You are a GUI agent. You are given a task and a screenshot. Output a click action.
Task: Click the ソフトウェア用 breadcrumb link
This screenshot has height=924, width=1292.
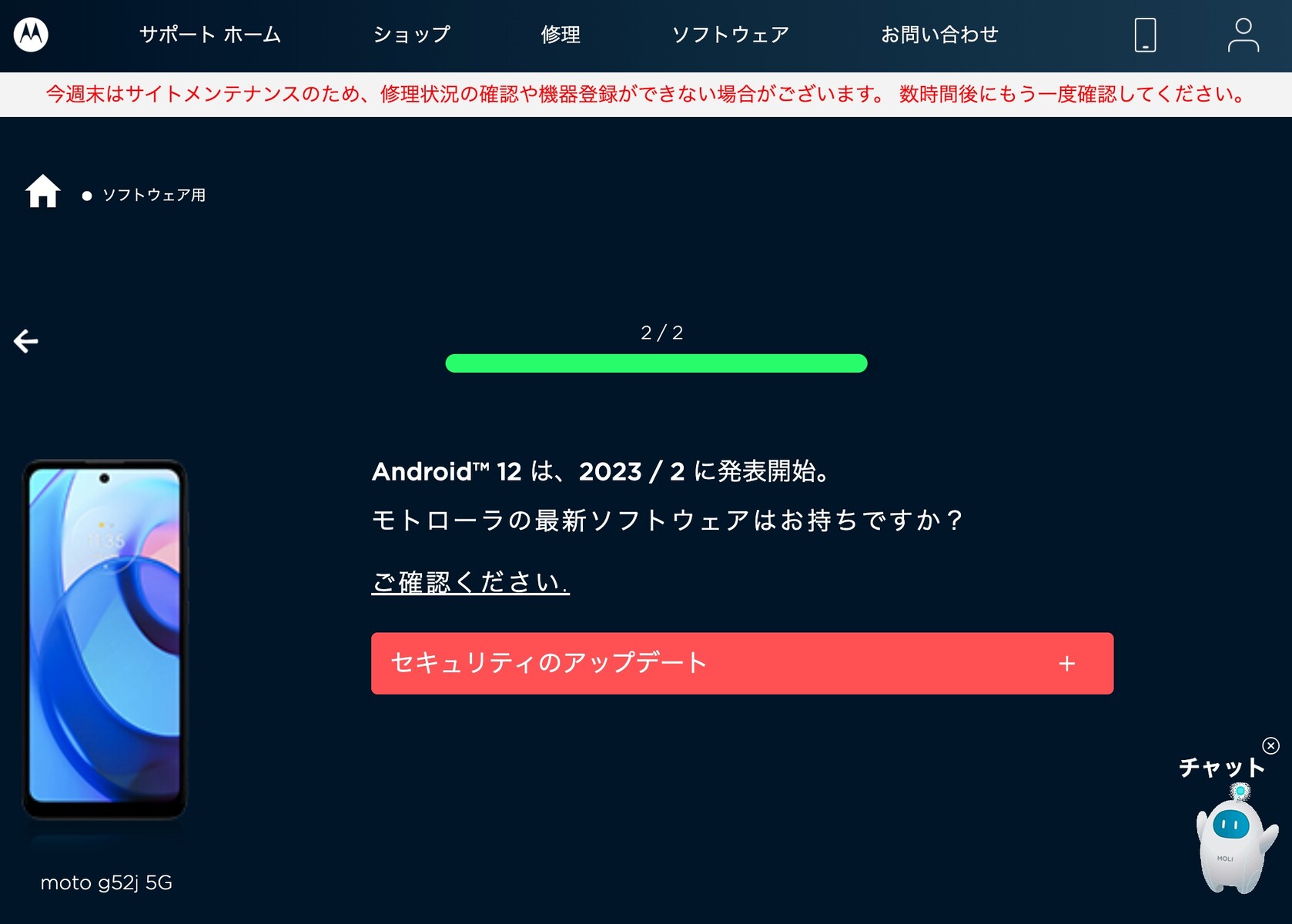[154, 196]
